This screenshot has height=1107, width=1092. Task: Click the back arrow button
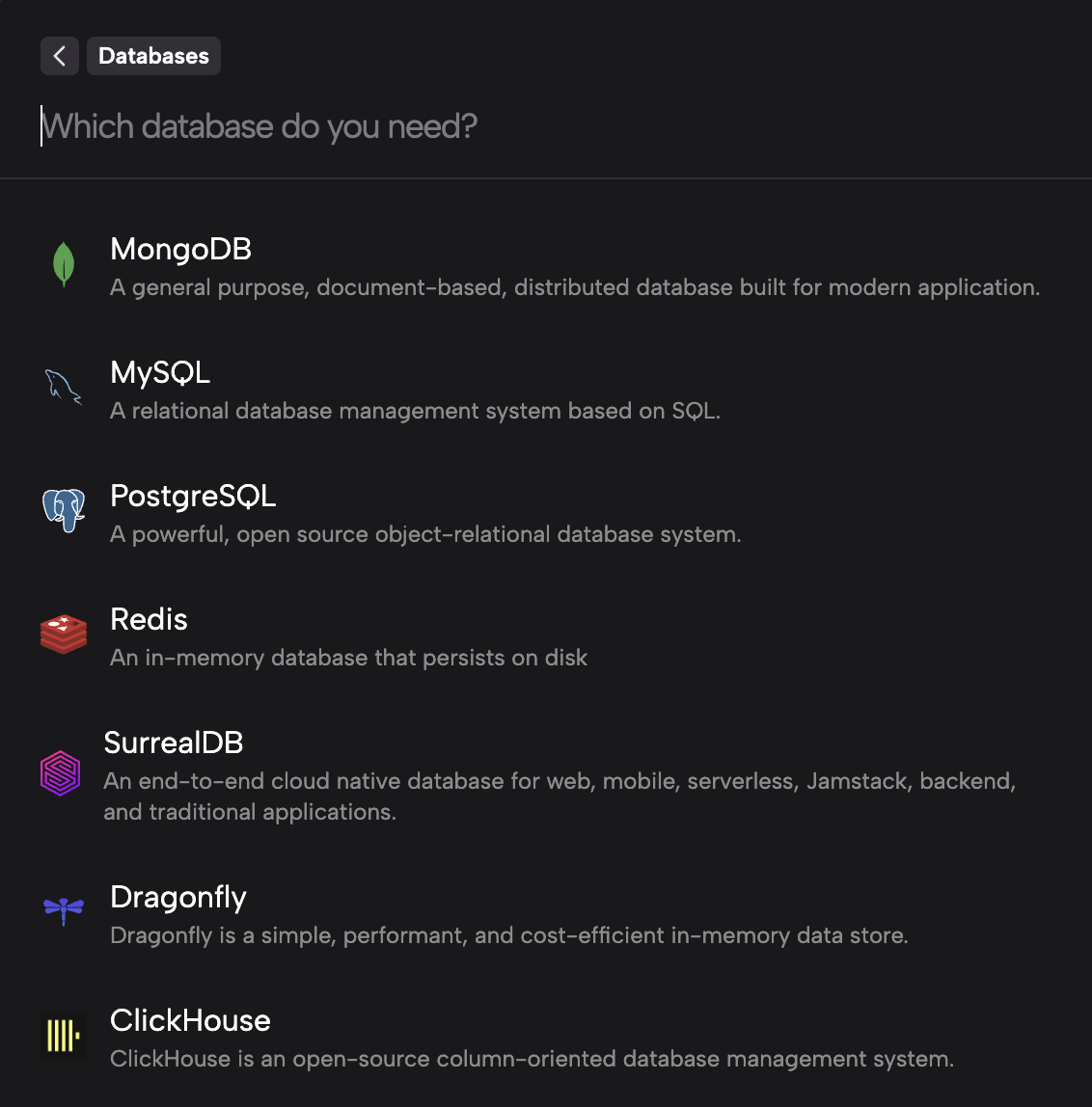point(59,56)
